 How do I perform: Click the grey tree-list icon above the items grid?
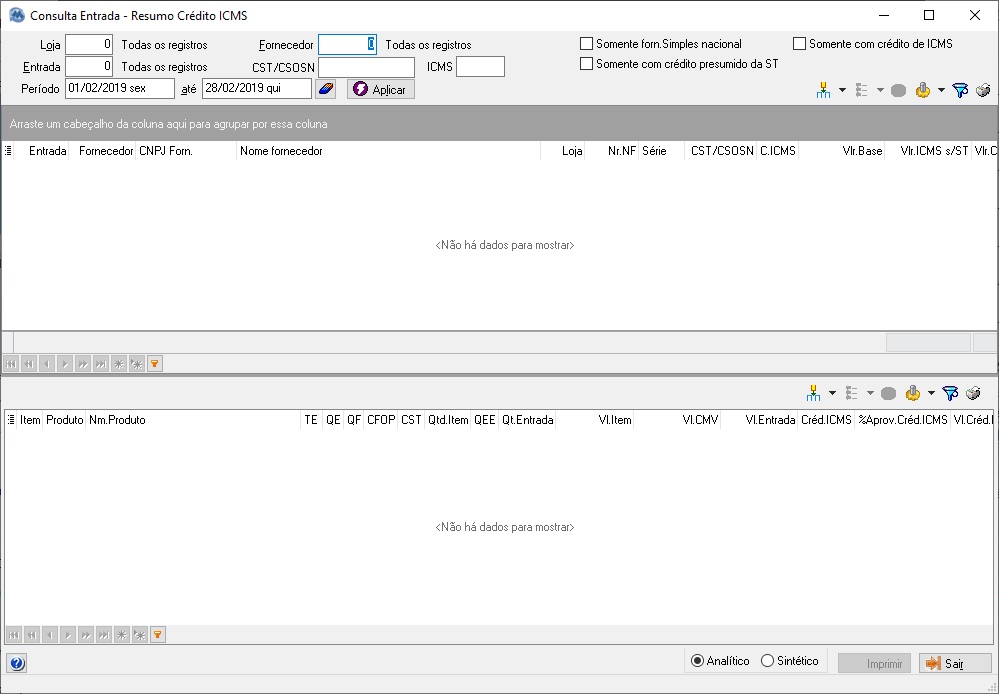(851, 393)
